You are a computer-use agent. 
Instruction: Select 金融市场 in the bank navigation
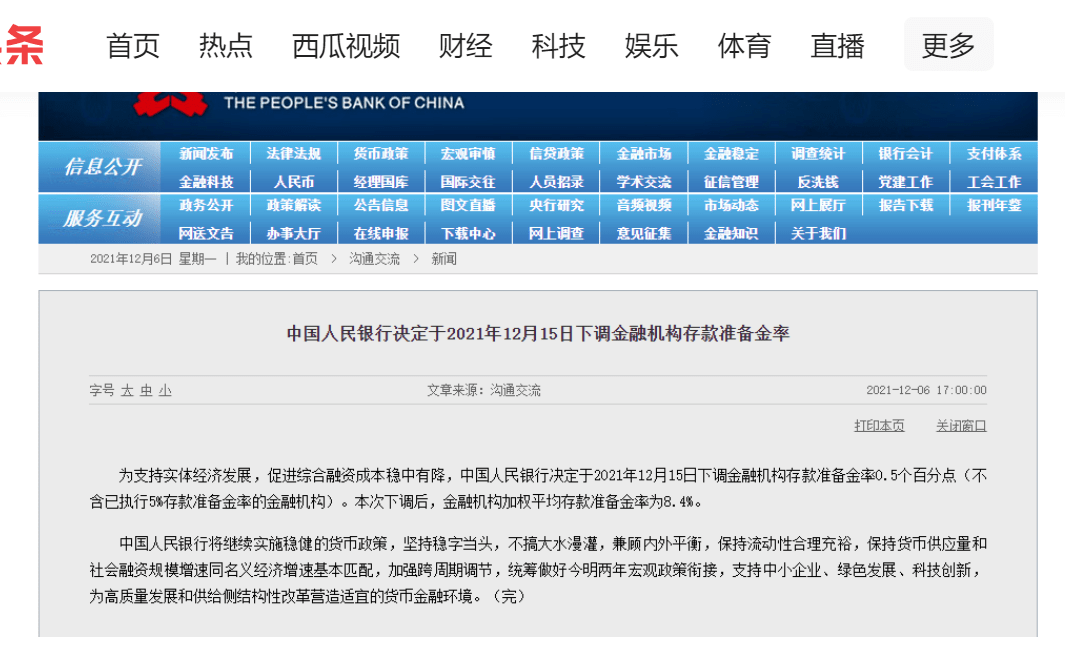point(644,154)
